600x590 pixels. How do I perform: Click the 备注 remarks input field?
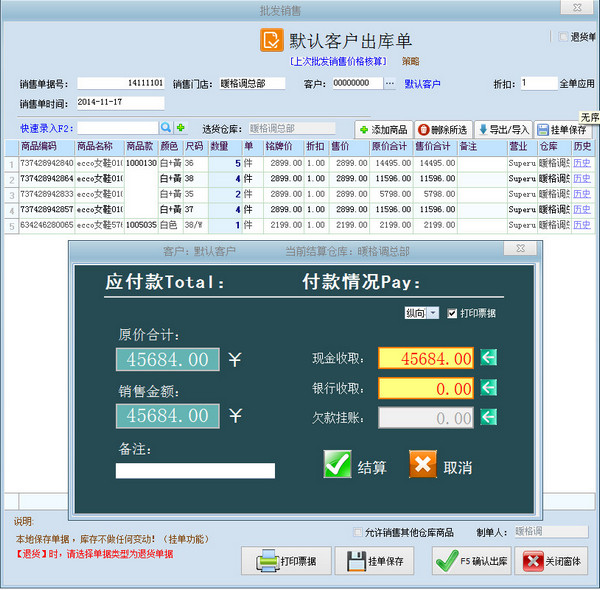pos(195,470)
